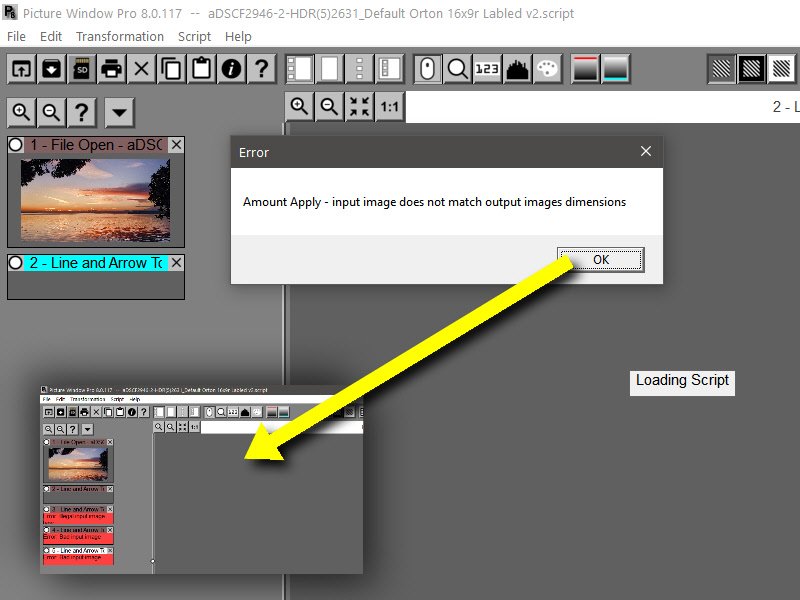Click OK in the Error dialog
800x600 pixels.
[x=600, y=260]
